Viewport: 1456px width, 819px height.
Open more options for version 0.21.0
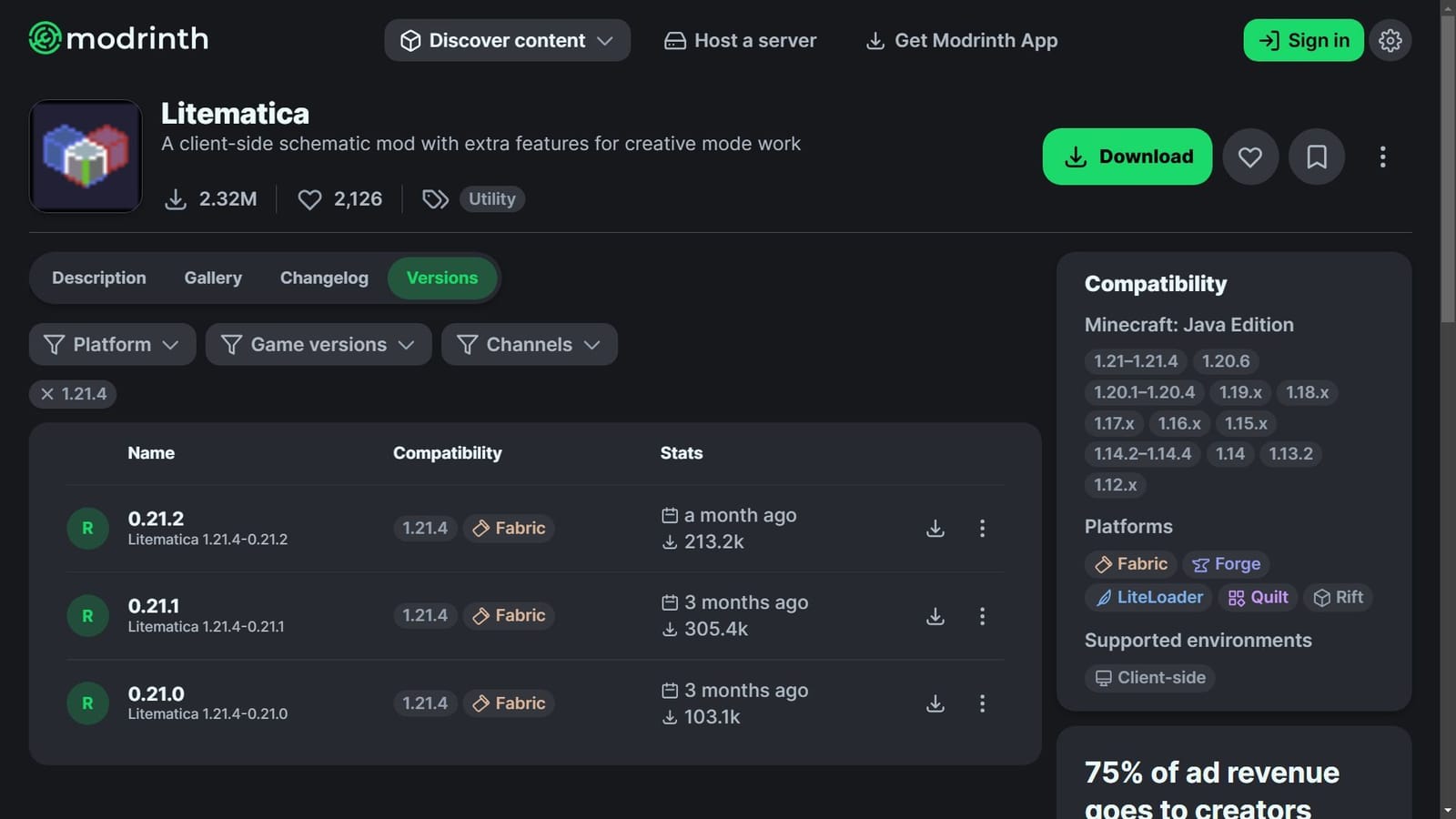click(982, 703)
